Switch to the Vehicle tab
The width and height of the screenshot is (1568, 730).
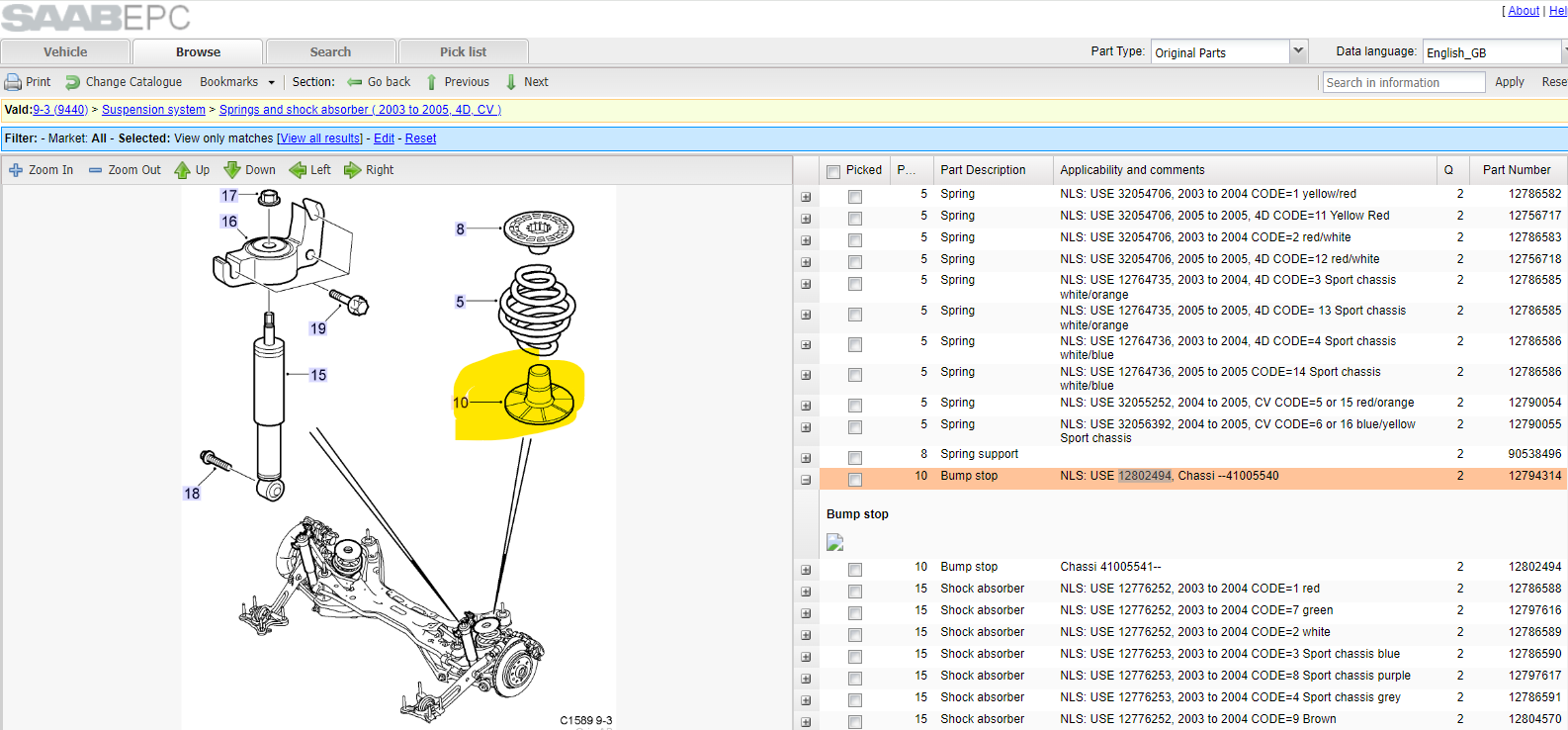click(x=65, y=51)
